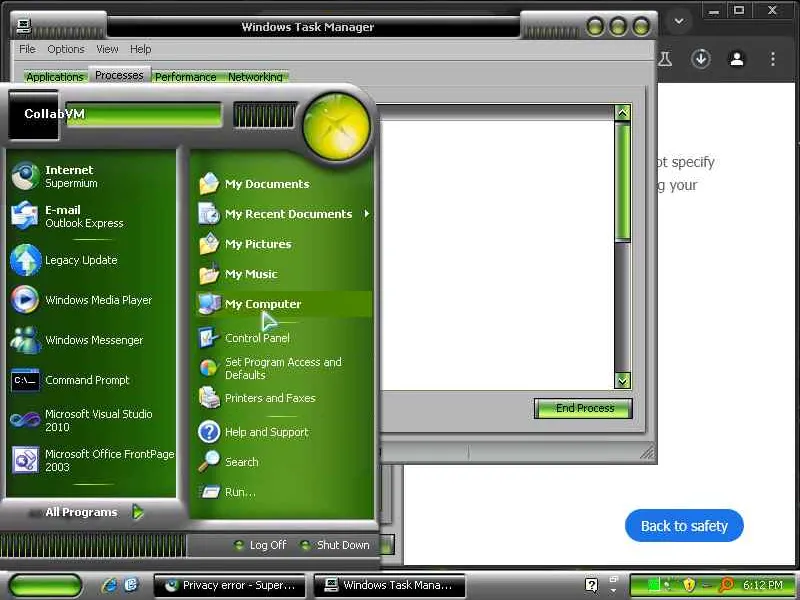Screen dimensions: 800x600
Task: Click the process list scroll up arrow
Action: pyautogui.click(x=623, y=113)
